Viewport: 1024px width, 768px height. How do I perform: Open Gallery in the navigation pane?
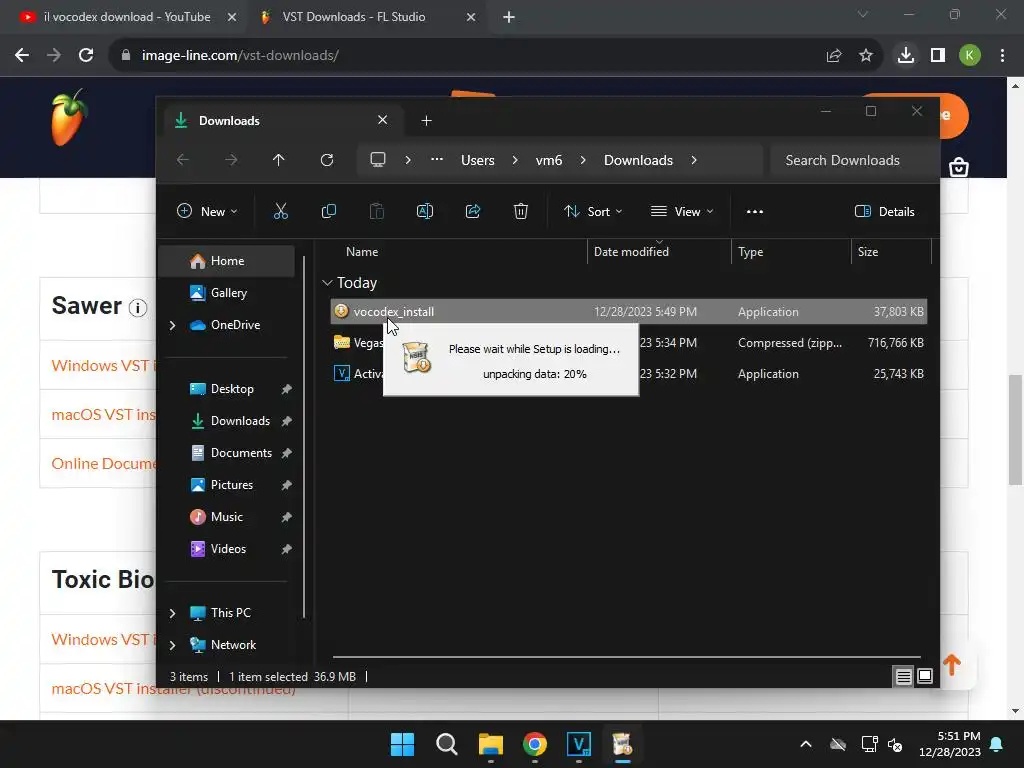point(229,293)
